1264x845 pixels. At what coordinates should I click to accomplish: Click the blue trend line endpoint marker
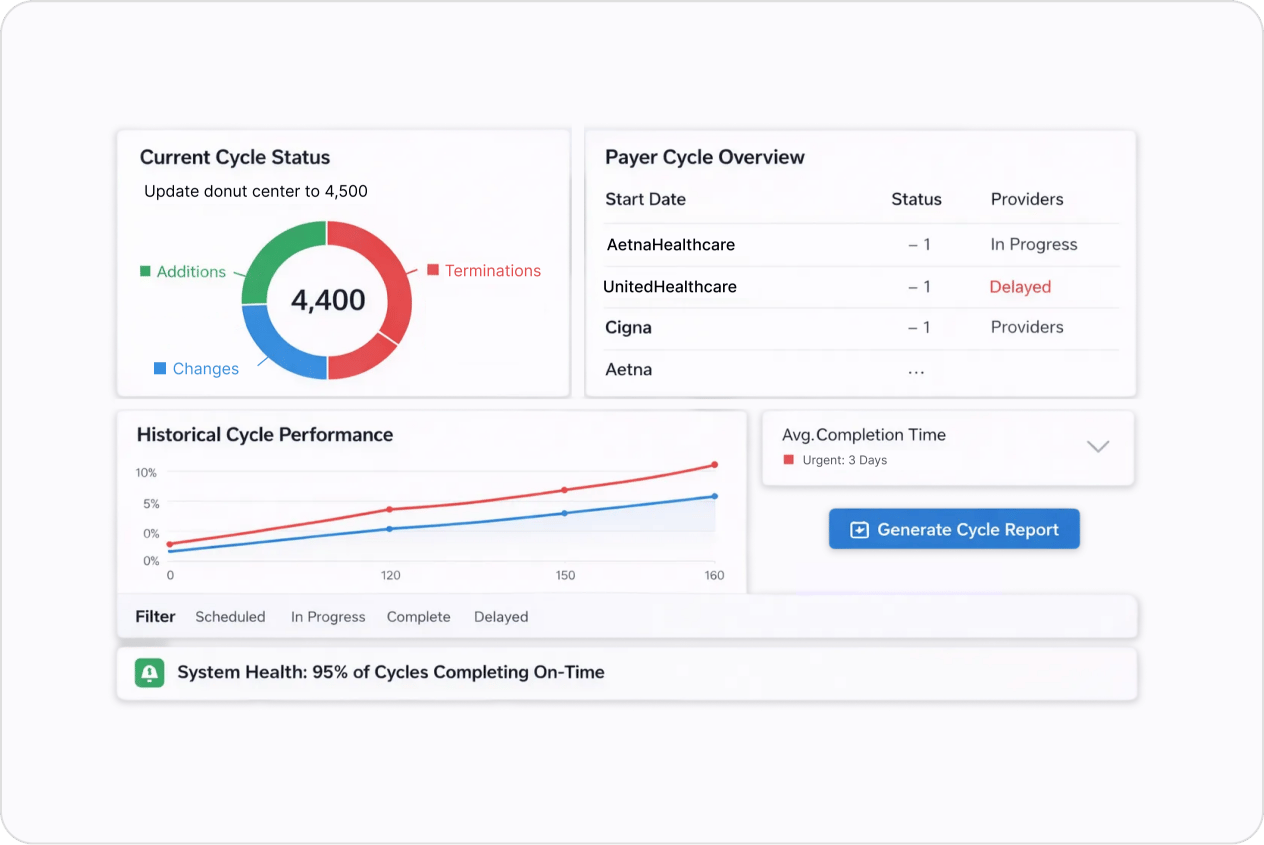coord(714,495)
